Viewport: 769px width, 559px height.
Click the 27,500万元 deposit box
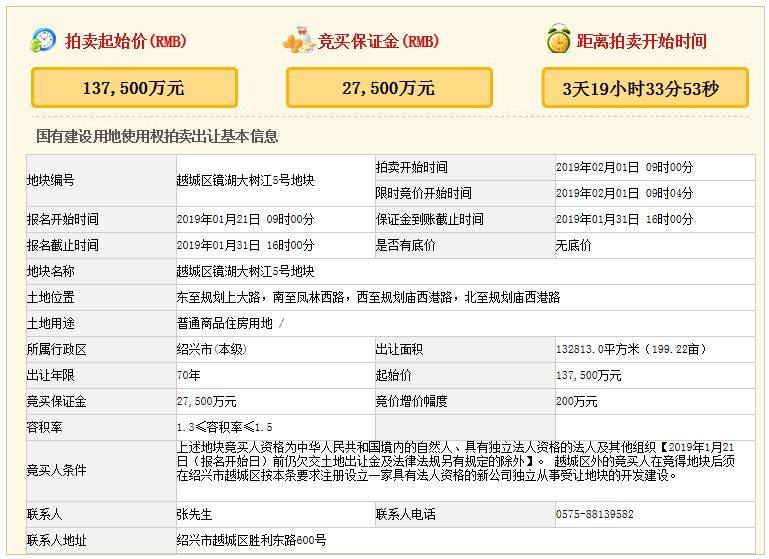point(389,88)
